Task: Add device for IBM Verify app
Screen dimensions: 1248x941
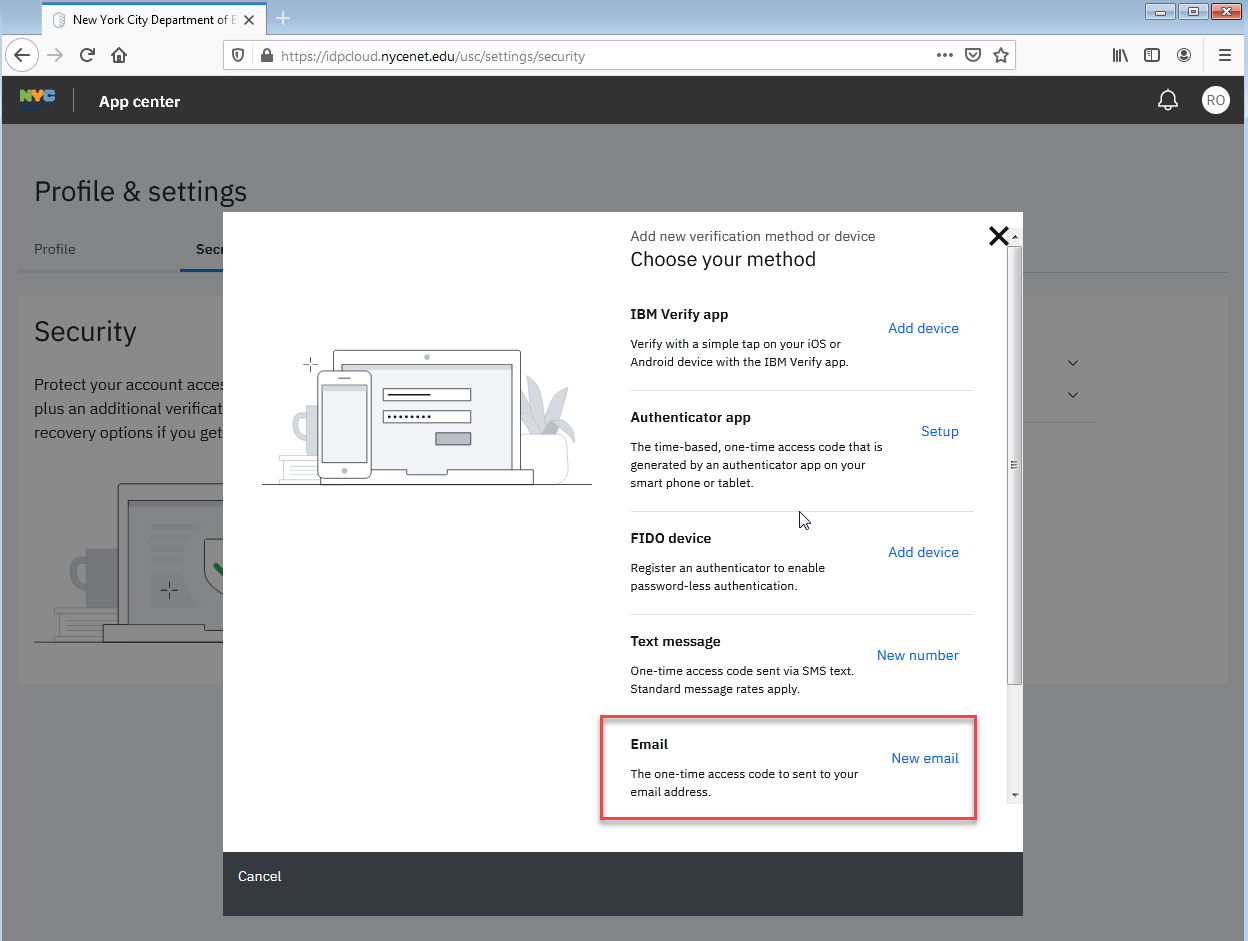Action: pos(923,328)
